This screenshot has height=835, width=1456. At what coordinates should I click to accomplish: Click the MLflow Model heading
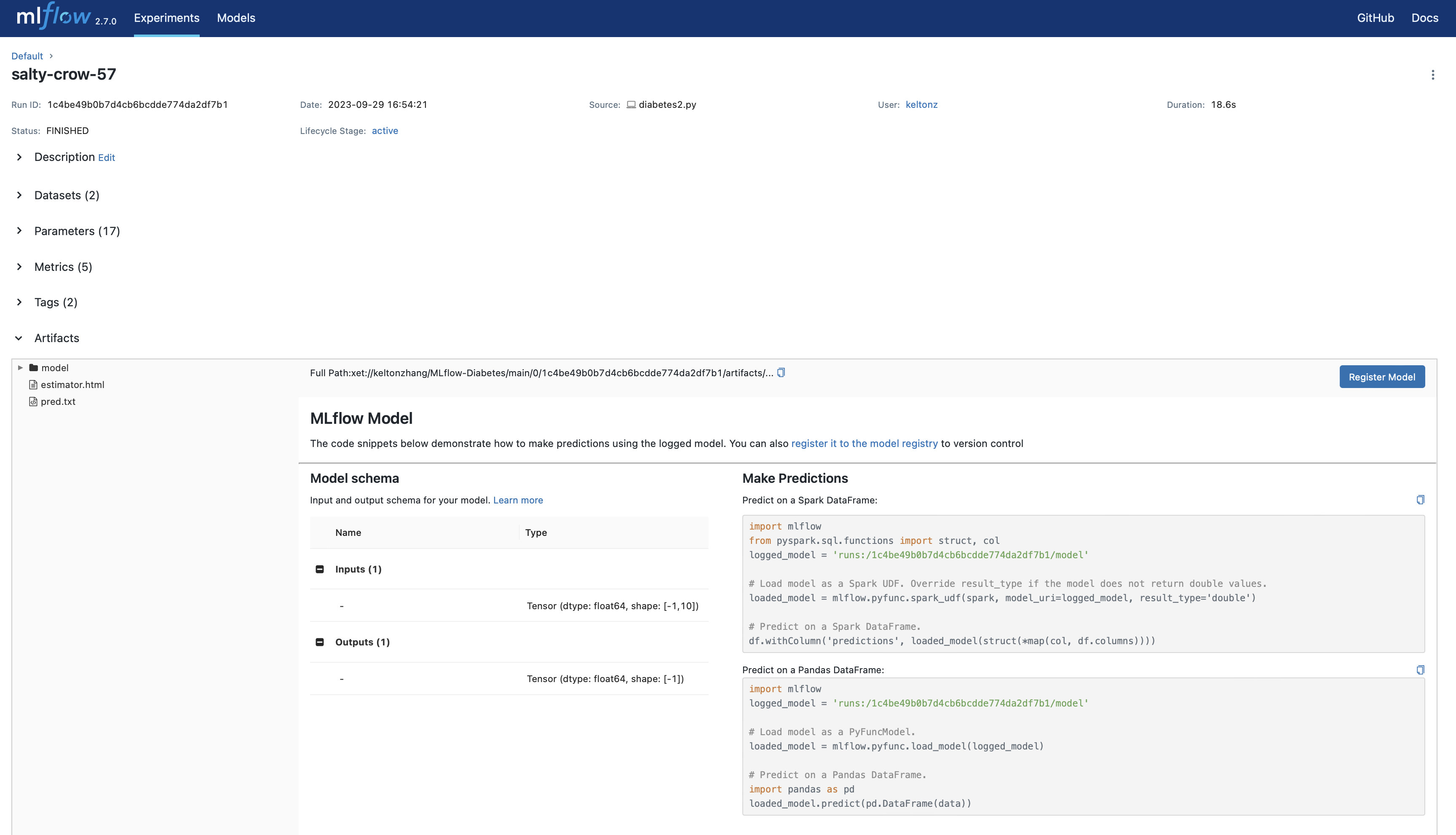coord(361,418)
